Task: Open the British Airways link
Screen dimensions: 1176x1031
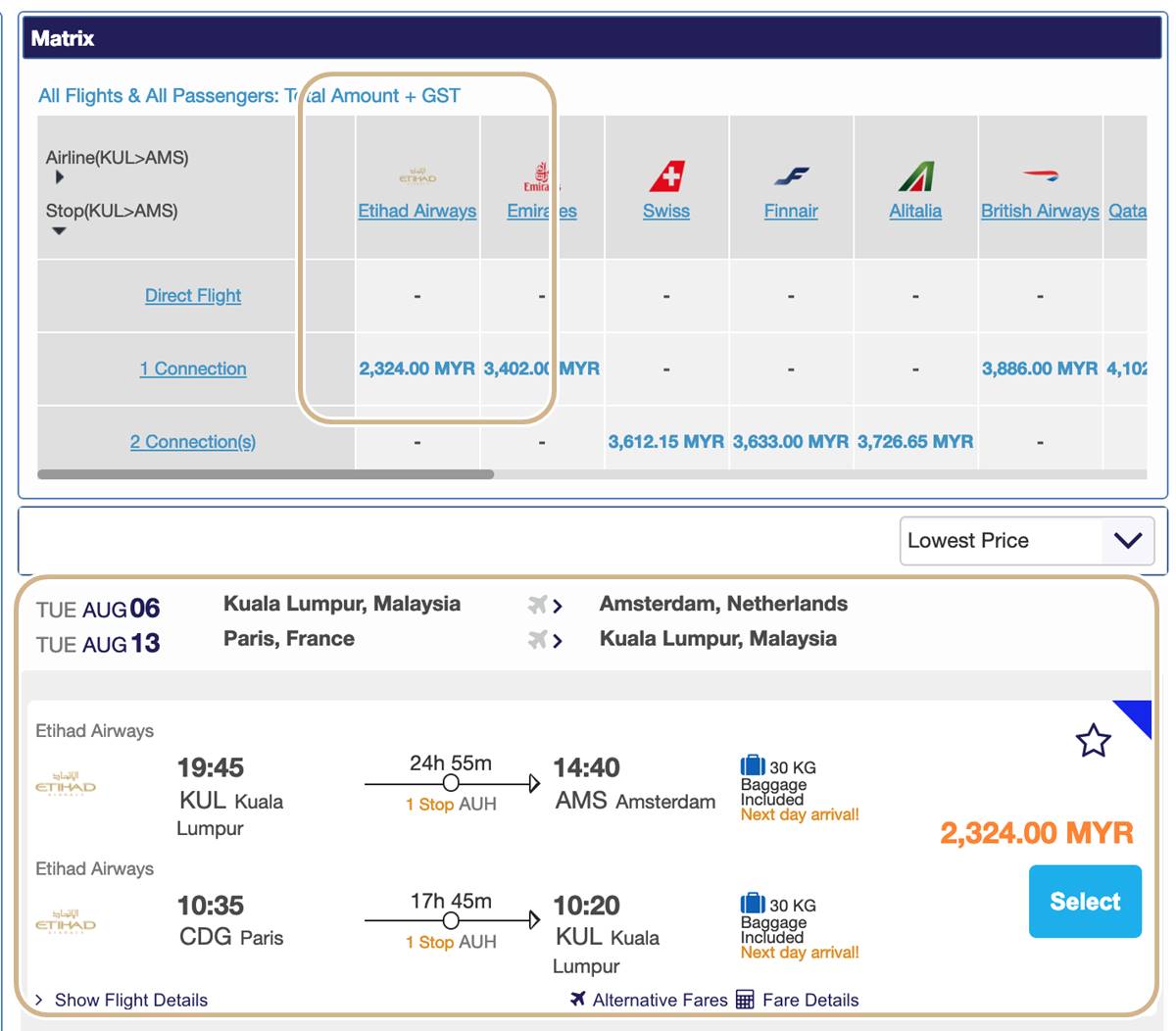Action: (1040, 211)
